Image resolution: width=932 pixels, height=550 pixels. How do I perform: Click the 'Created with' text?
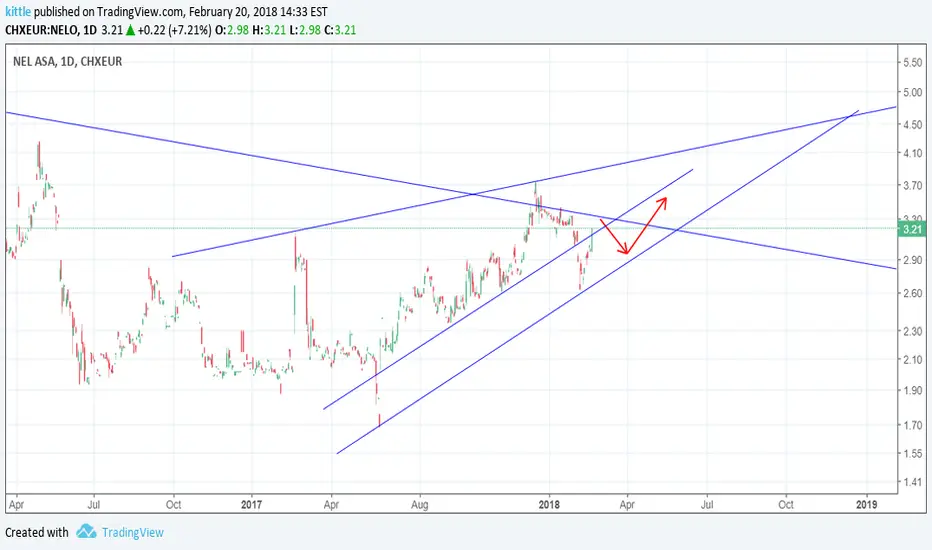coord(37,532)
